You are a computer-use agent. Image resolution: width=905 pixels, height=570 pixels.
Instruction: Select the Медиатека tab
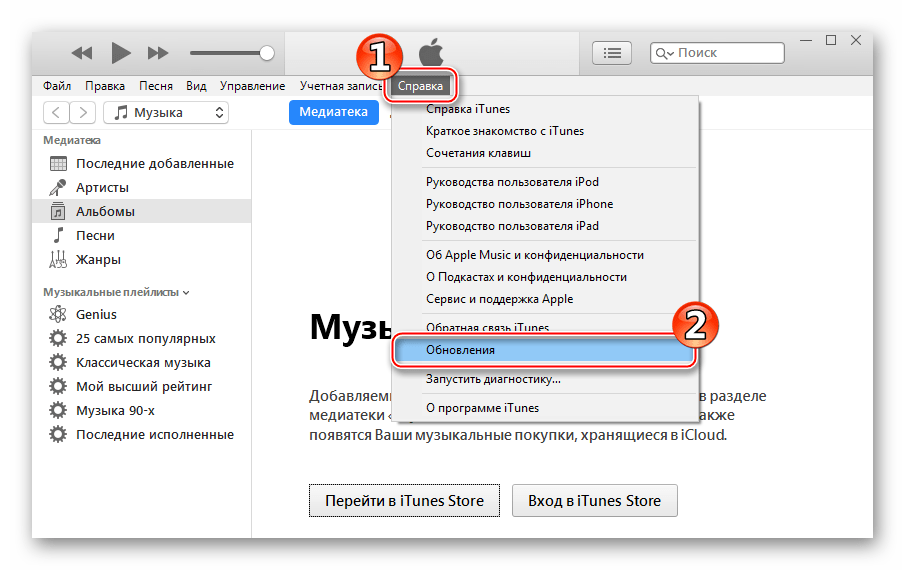tap(334, 112)
